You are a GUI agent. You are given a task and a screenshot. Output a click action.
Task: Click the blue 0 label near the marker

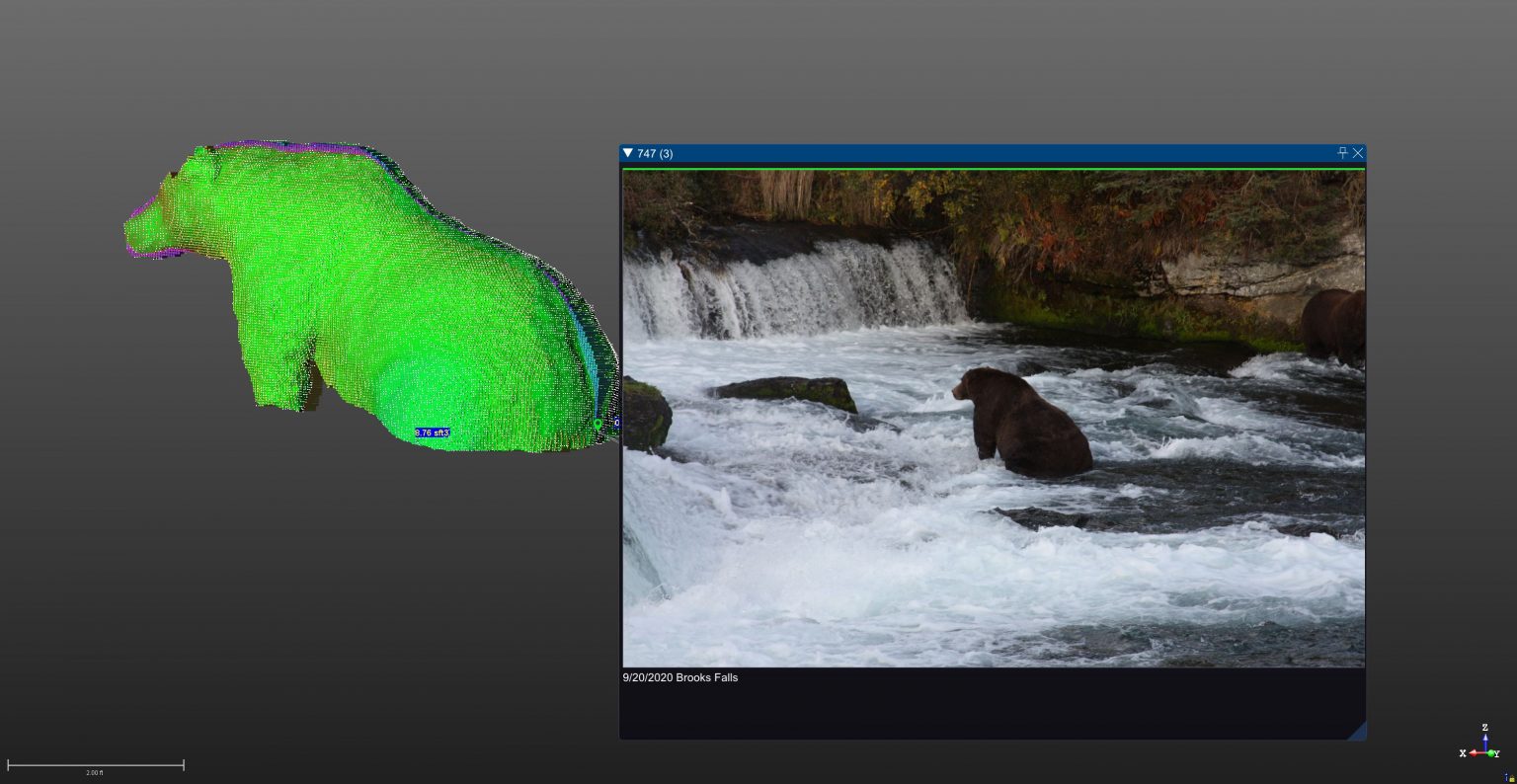tap(616, 423)
